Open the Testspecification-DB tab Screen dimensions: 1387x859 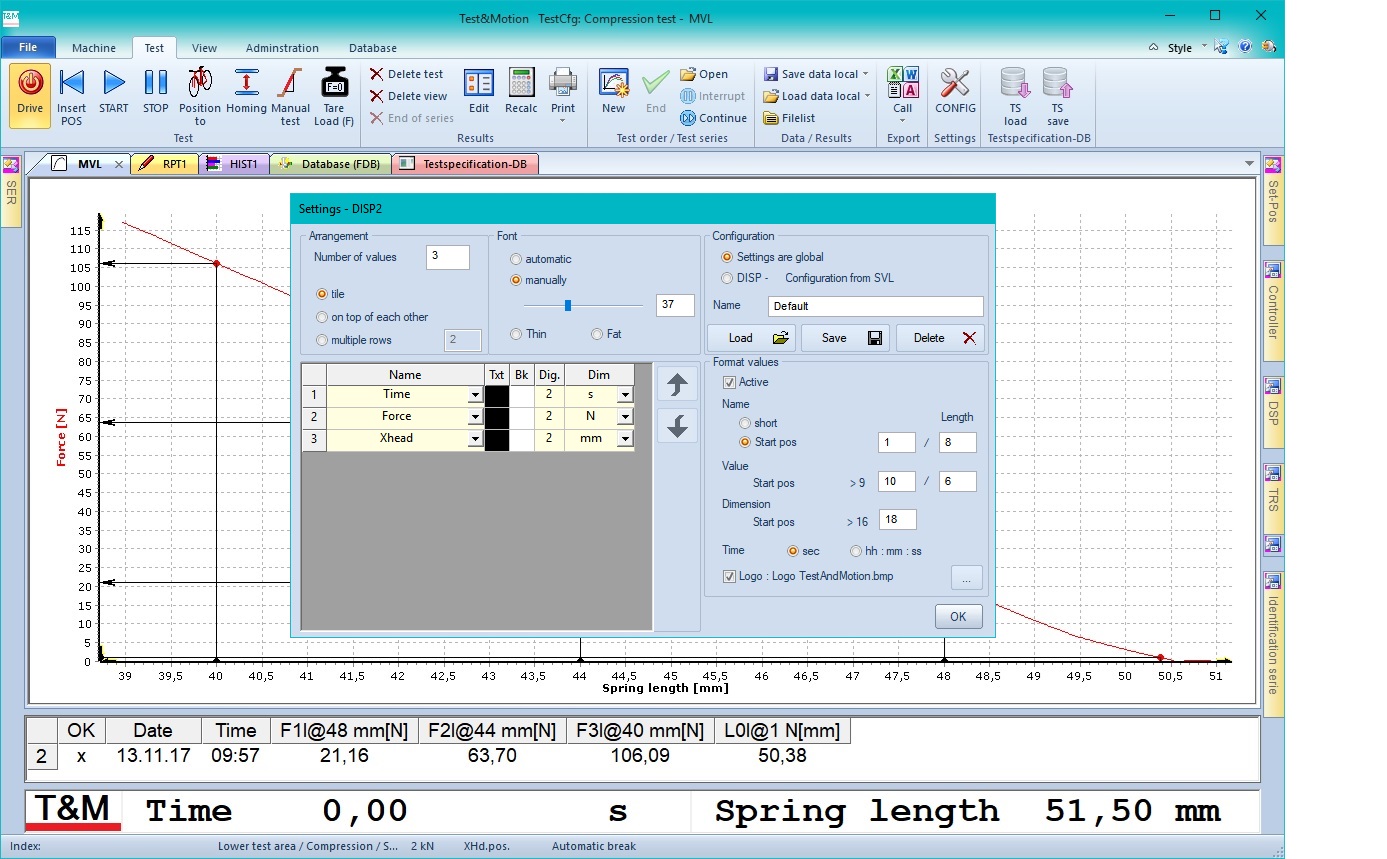pos(466,164)
